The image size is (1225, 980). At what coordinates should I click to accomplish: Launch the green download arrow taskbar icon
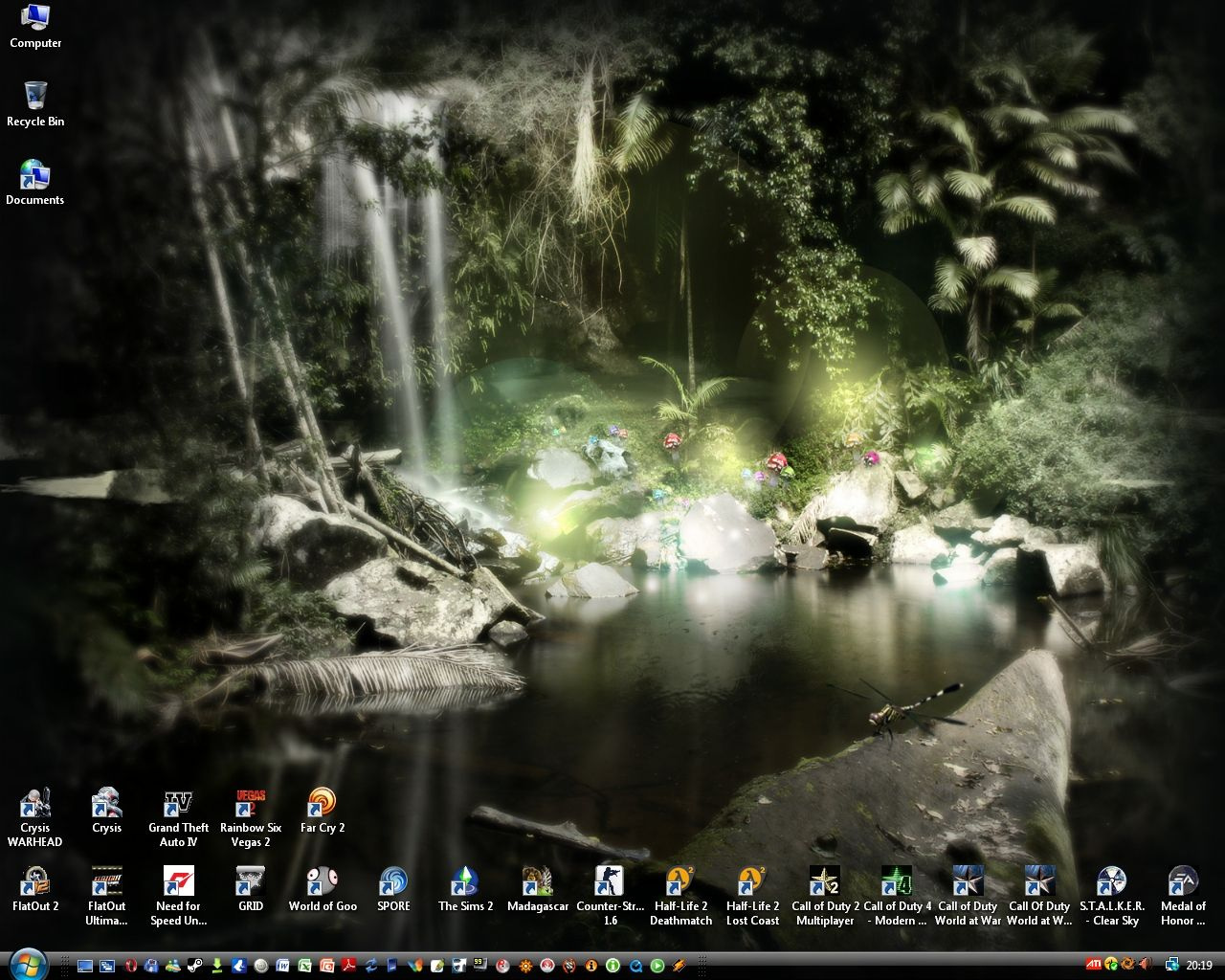[217, 966]
